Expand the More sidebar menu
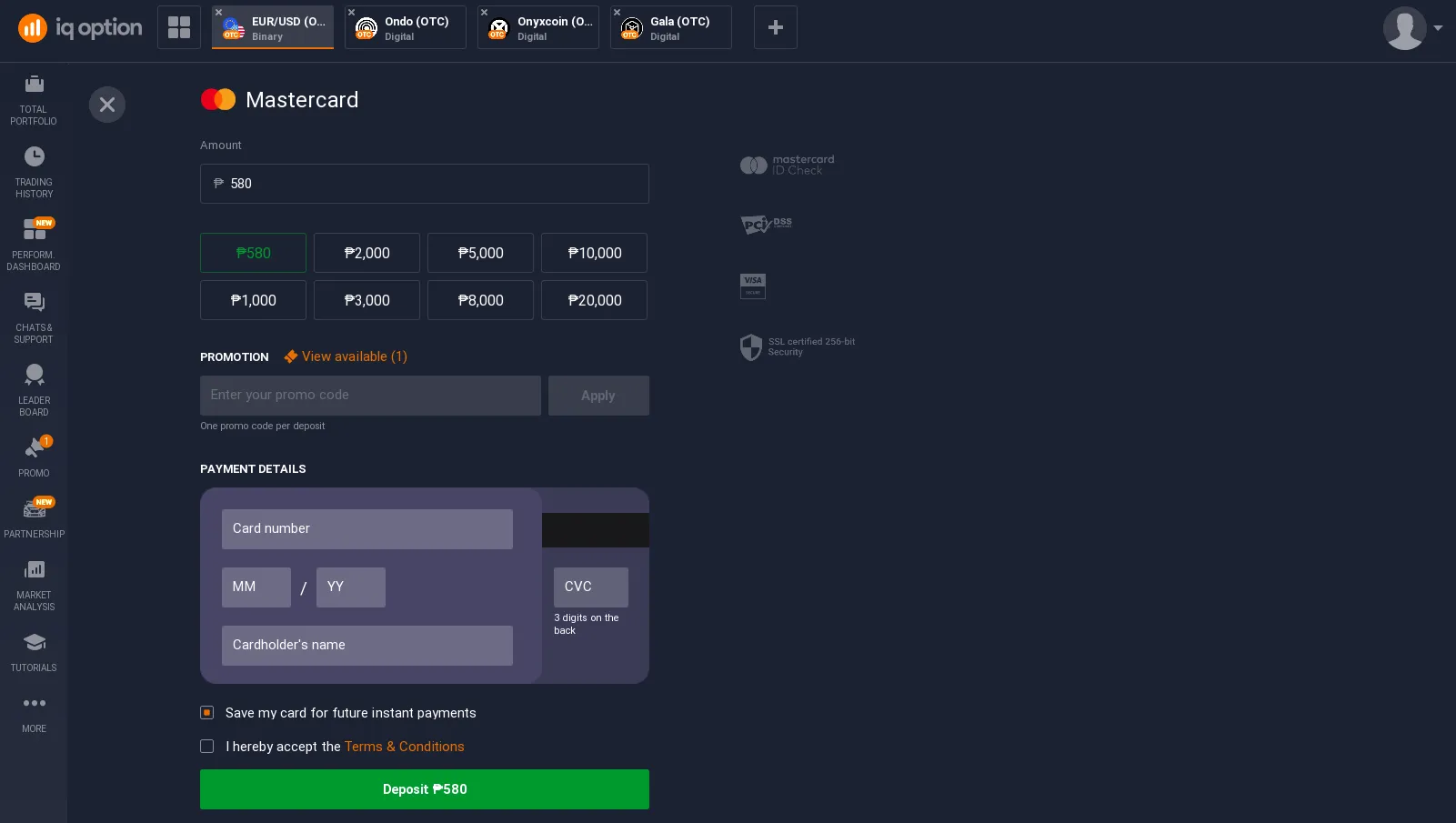The height and width of the screenshot is (823, 1456). [34, 713]
